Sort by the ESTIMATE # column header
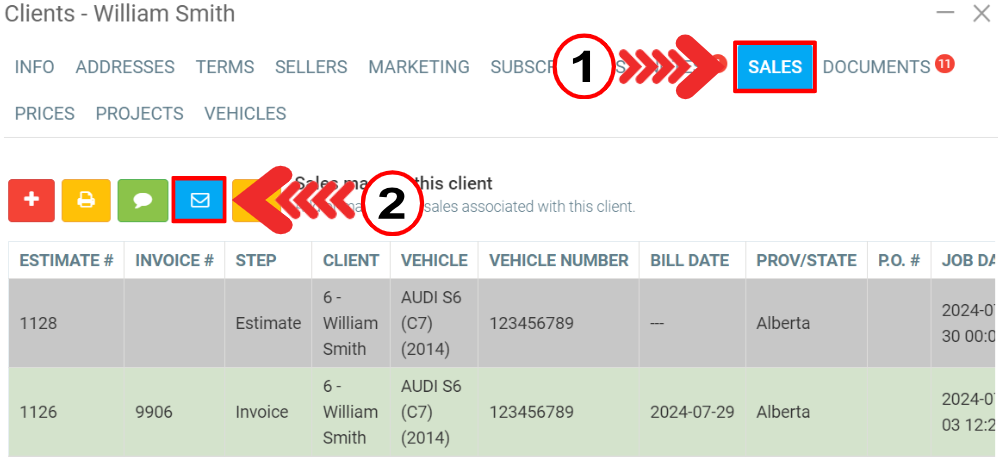 (x=66, y=260)
